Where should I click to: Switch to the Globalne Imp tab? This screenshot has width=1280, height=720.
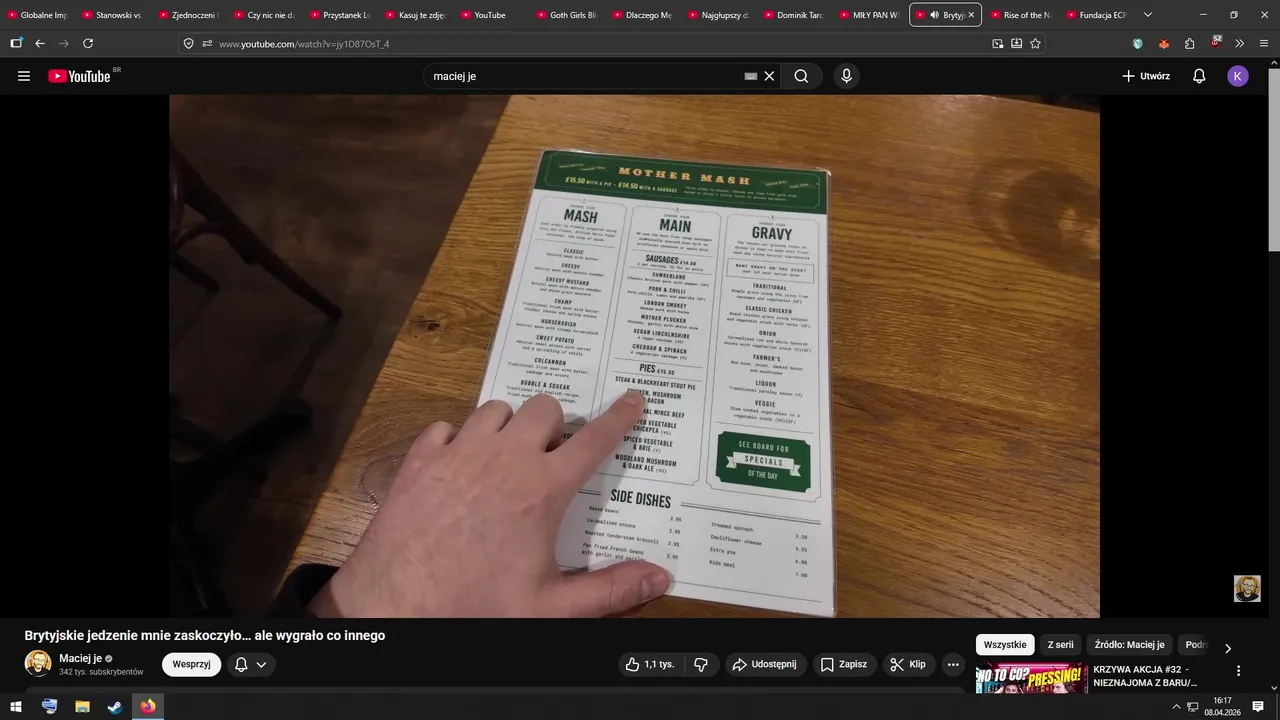[37, 15]
